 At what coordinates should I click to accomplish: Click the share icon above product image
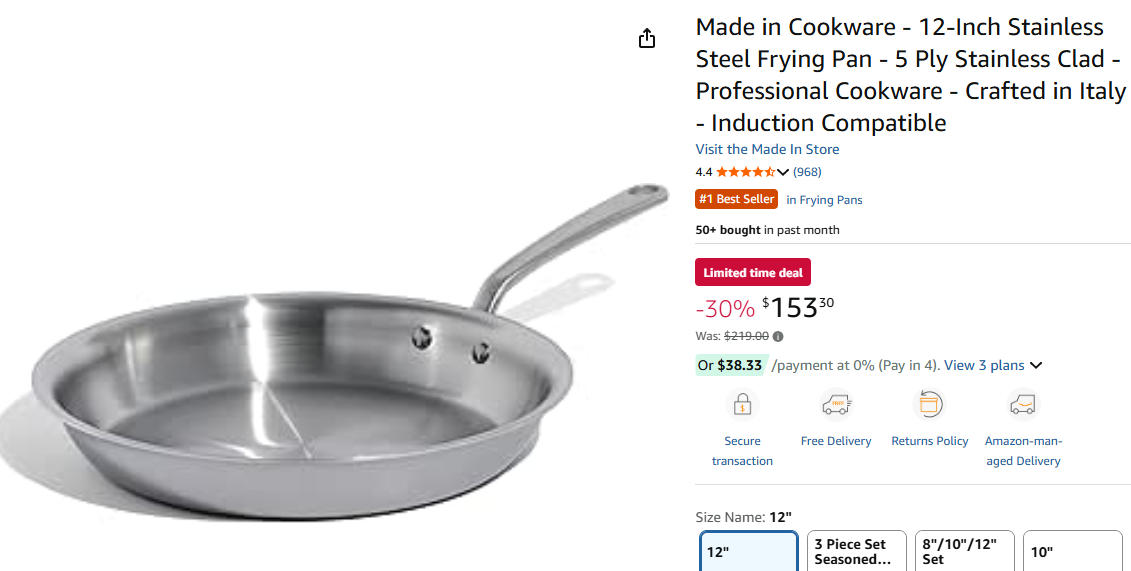pos(647,38)
